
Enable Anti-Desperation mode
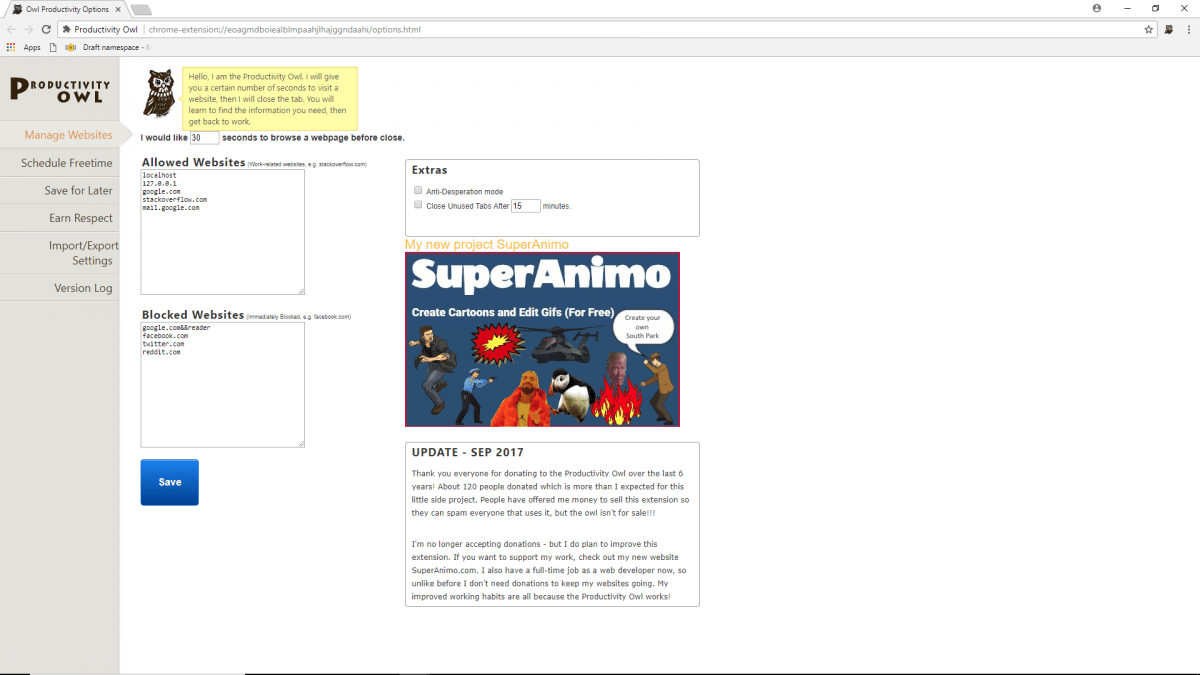point(417,190)
